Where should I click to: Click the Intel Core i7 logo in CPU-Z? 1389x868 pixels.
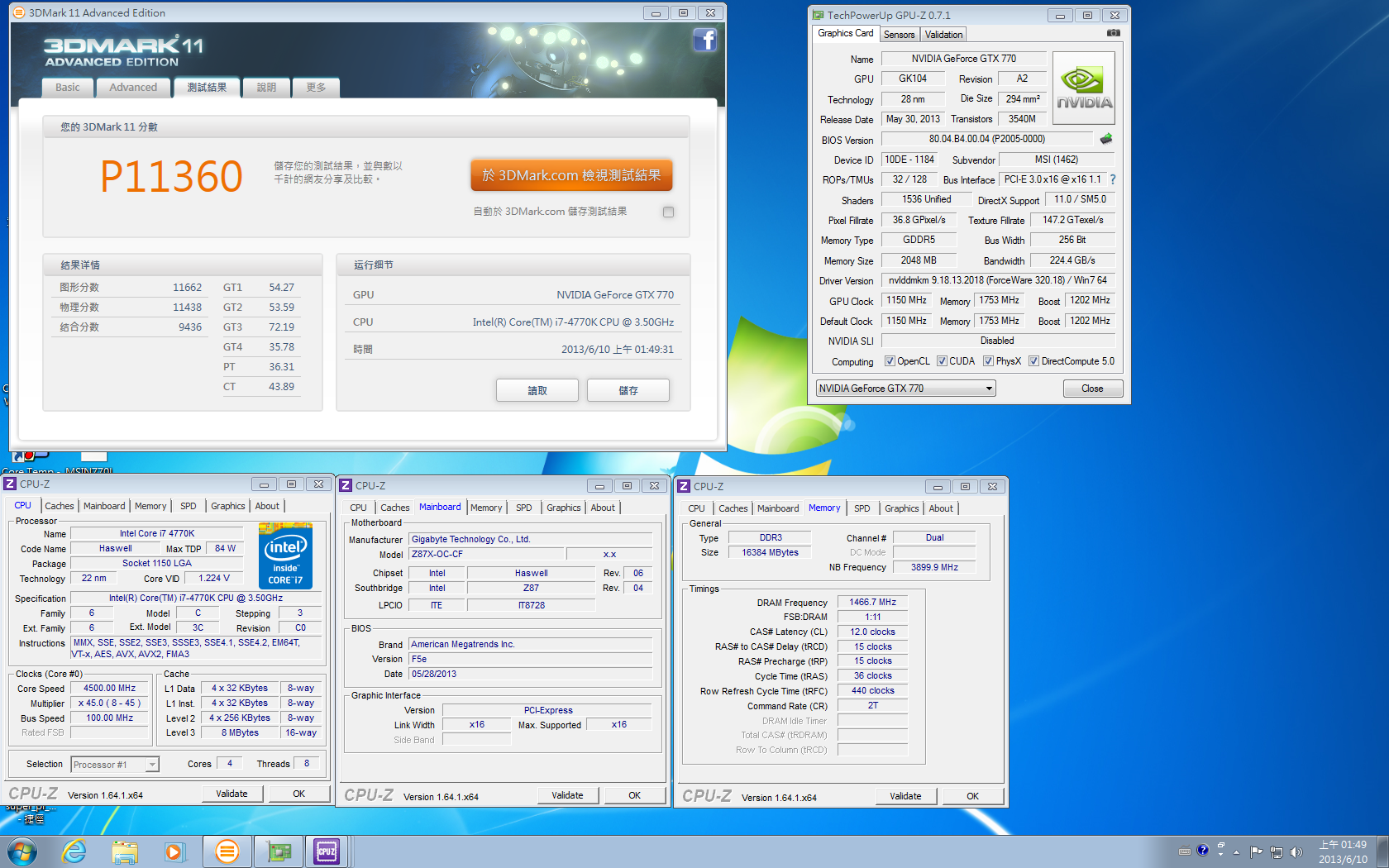(x=285, y=556)
